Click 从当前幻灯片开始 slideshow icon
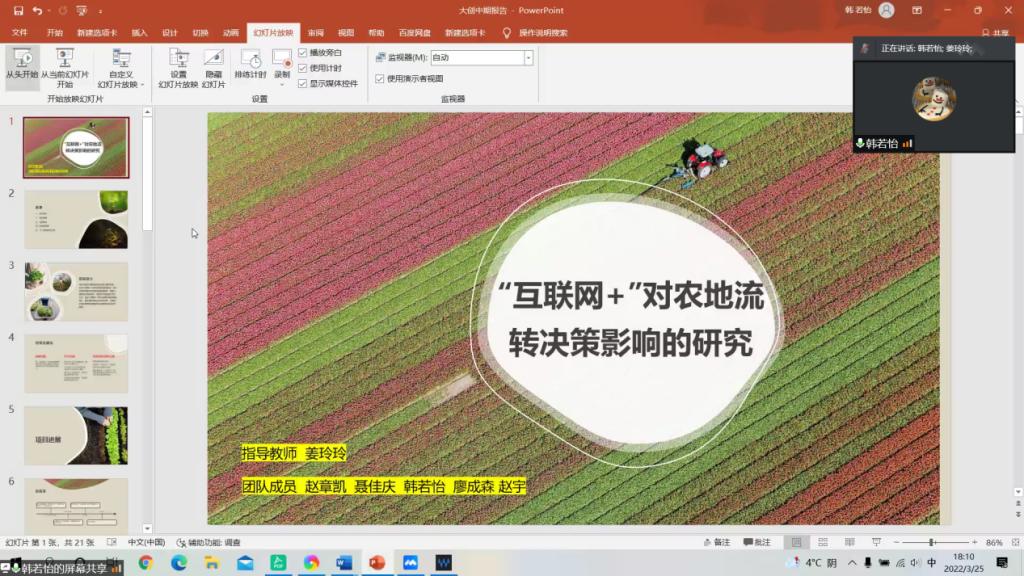Viewport: 1024px width, 576px height. pos(65,65)
